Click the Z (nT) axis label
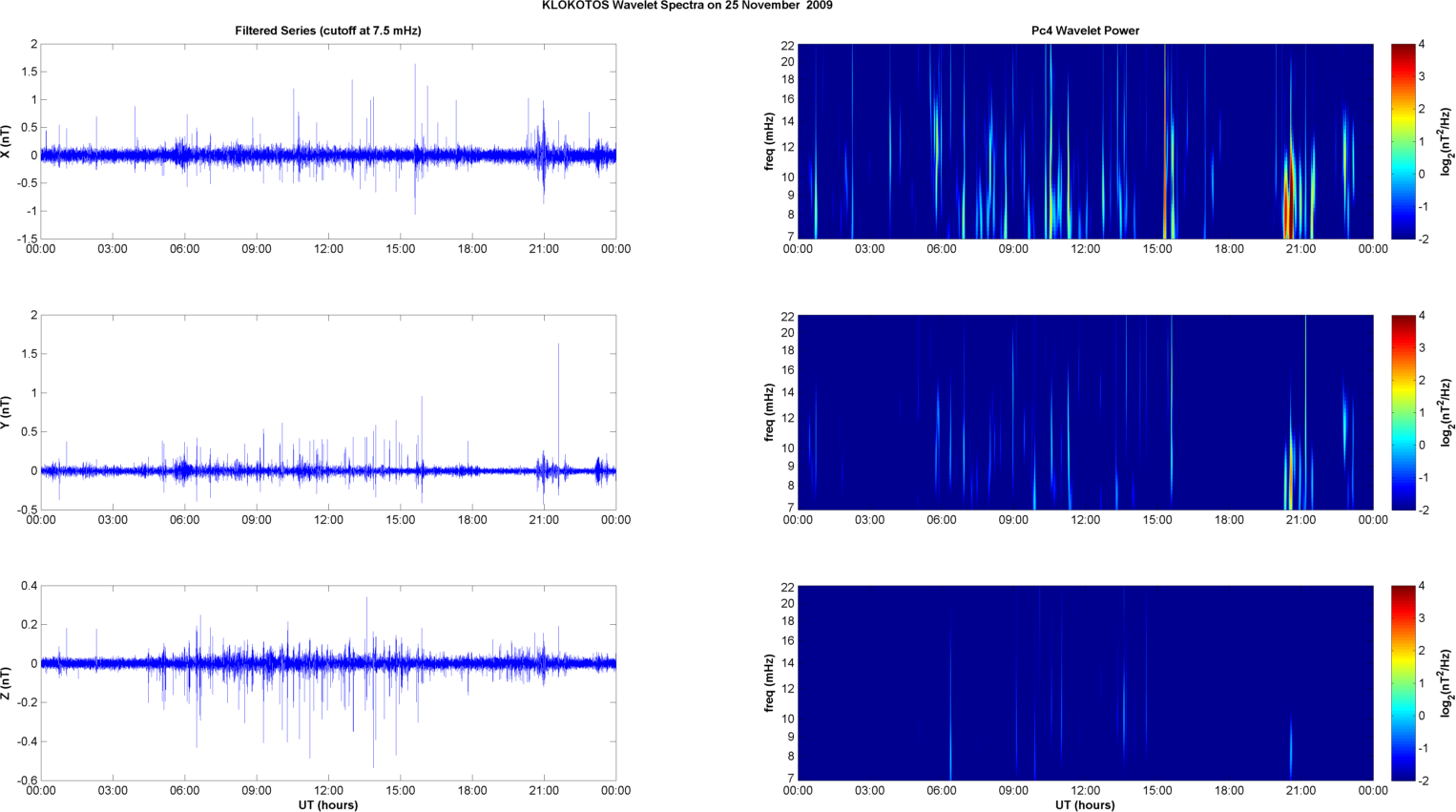 (x=7, y=683)
